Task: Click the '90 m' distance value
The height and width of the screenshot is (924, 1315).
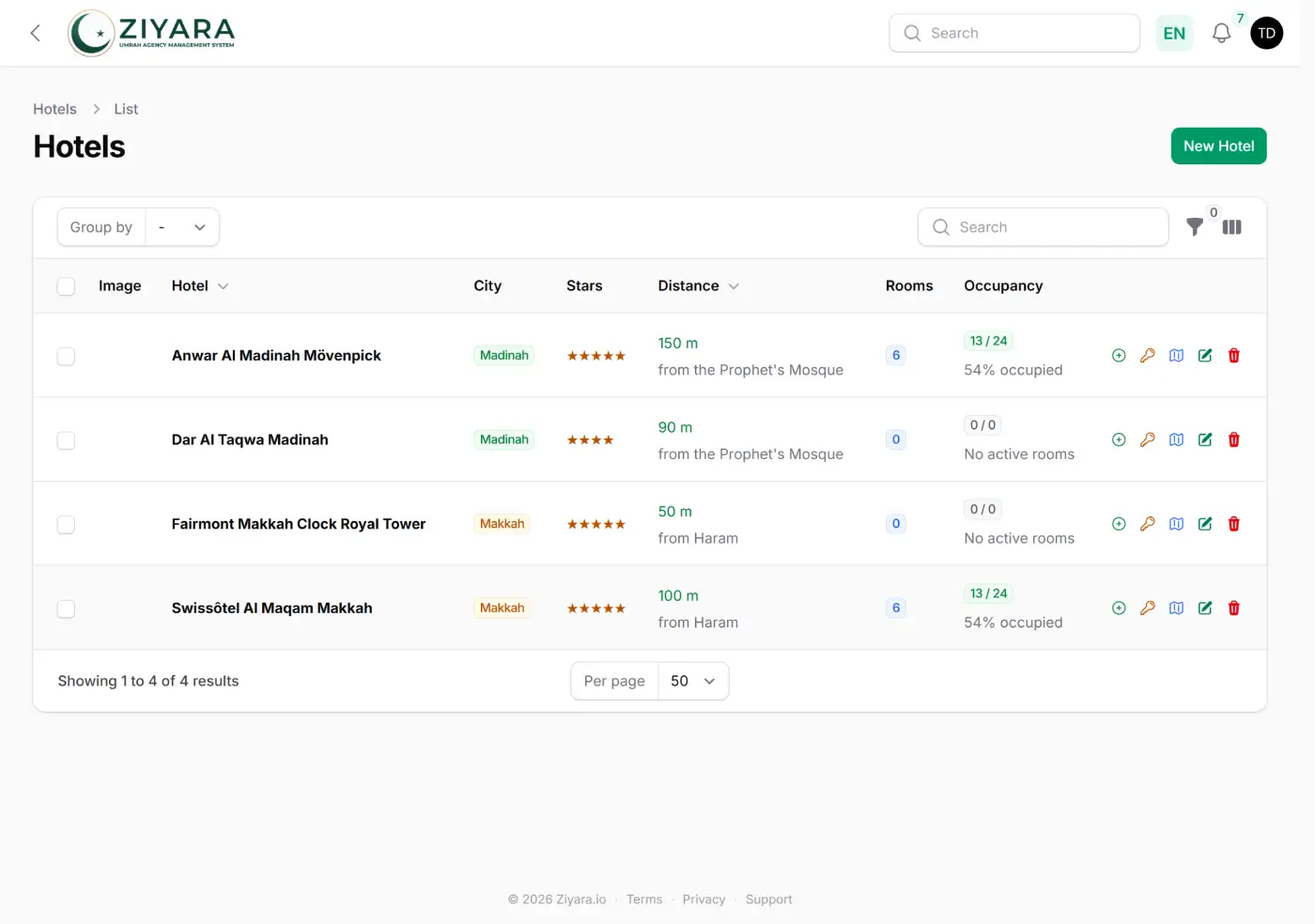Action: point(675,428)
